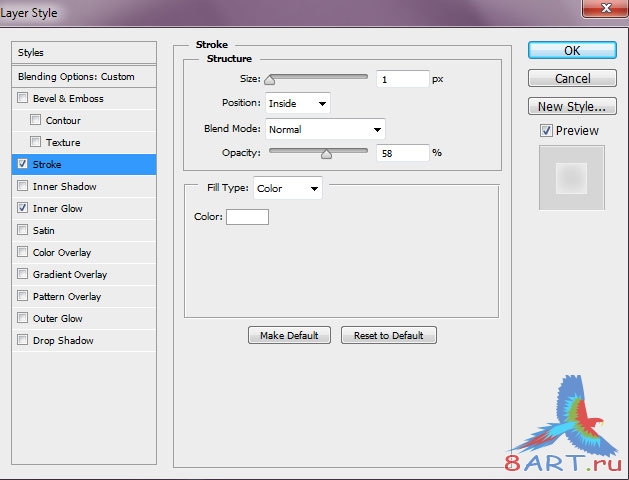Click the OK button
Image resolution: width=629 pixels, height=480 pixels.
572,51
